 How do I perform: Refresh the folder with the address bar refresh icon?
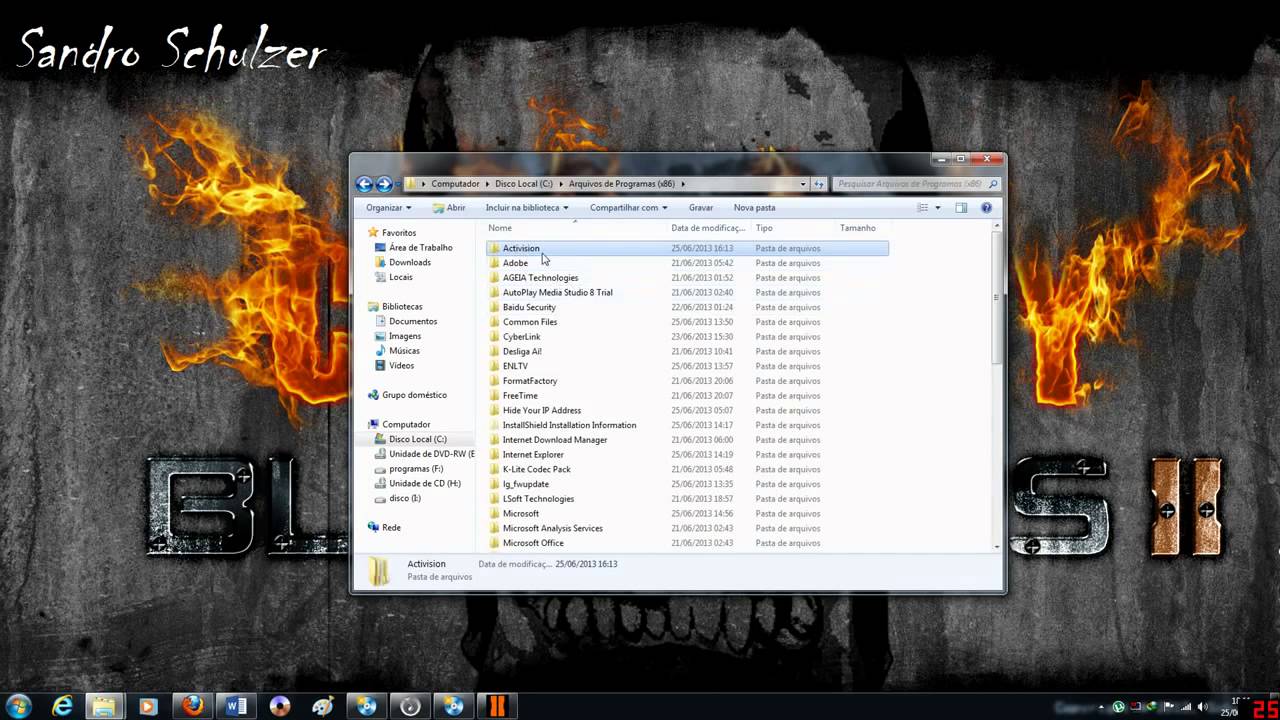pyautogui.click(x=819, y=184)
